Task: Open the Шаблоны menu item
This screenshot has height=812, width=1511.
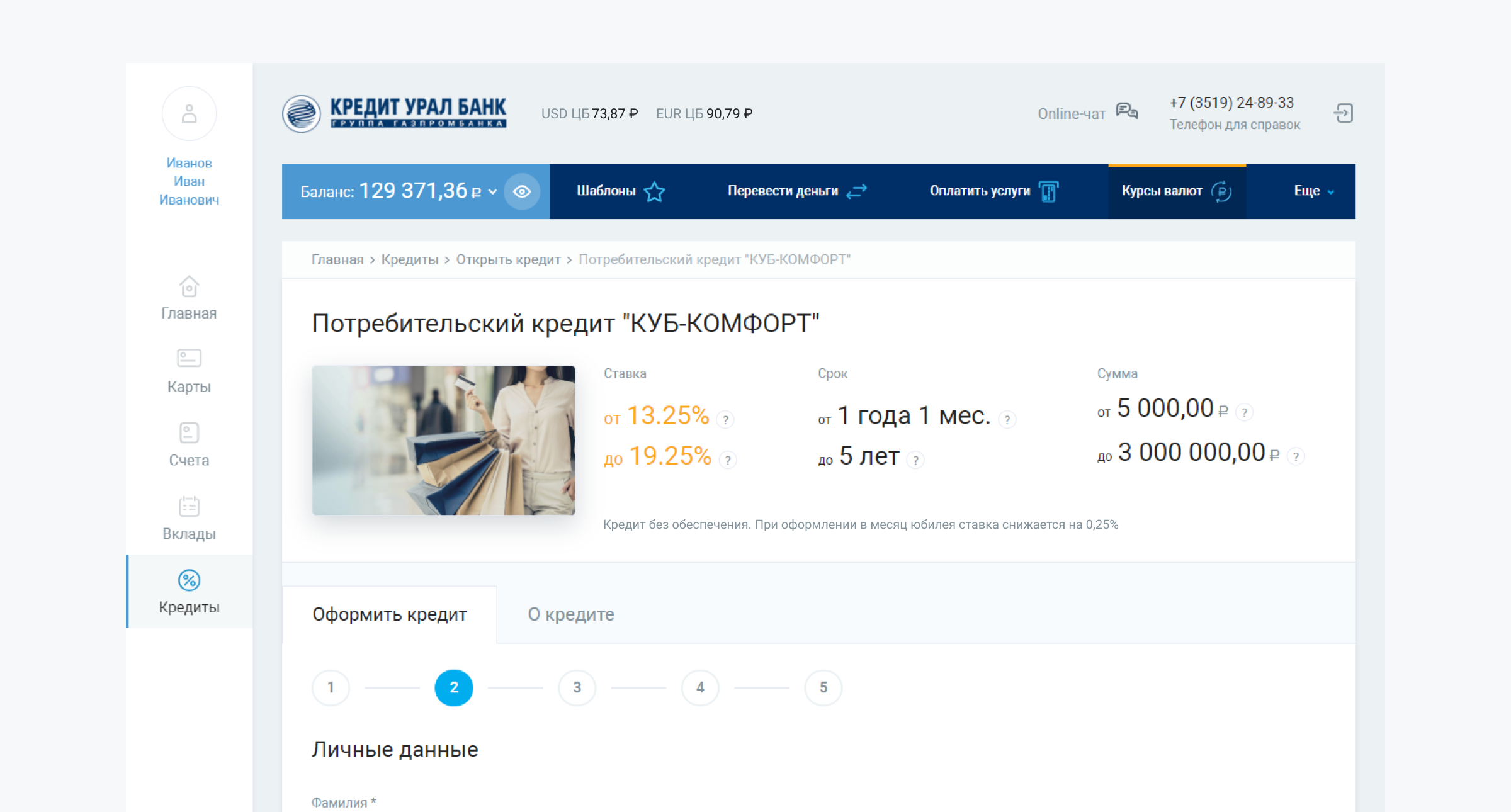Action: [621, 191]
